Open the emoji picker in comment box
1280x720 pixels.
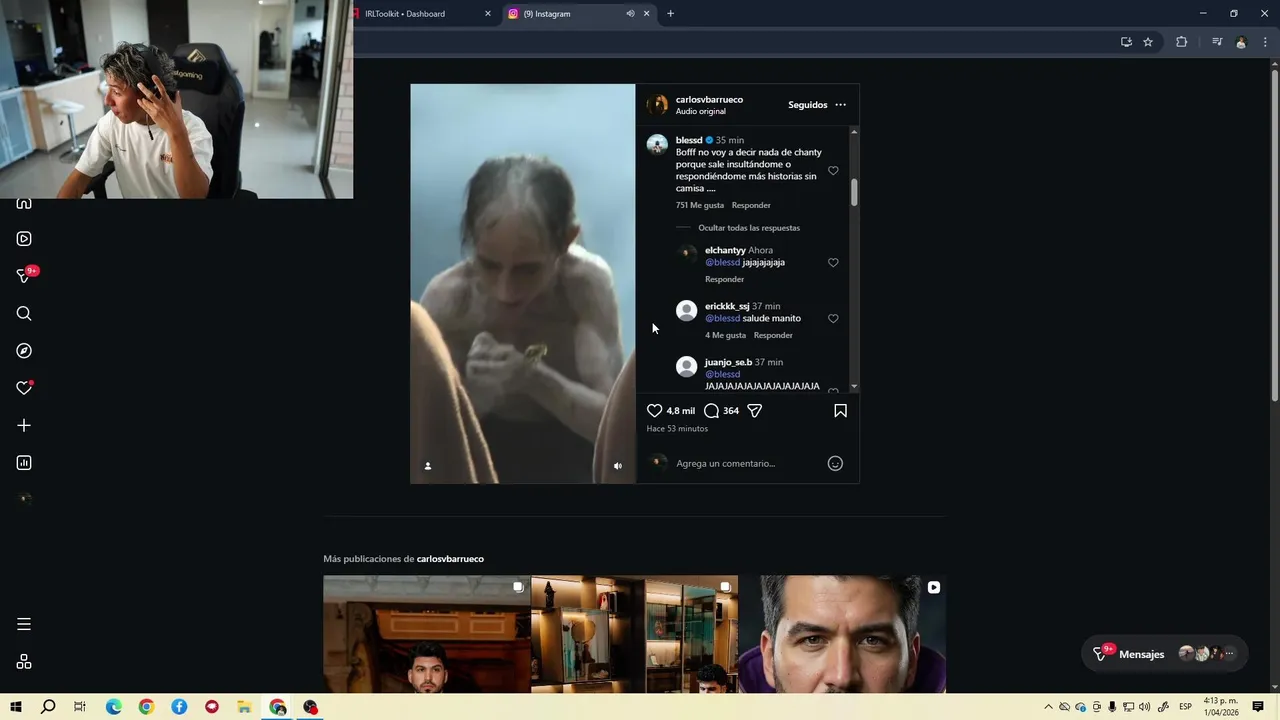coord(835,463)
